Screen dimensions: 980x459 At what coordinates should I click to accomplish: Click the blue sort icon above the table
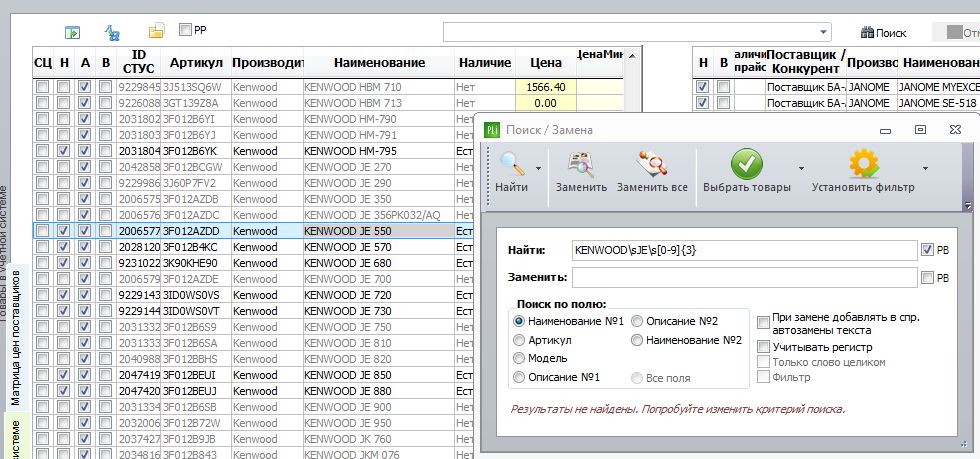pyautogui.click(x=112, y=32)
